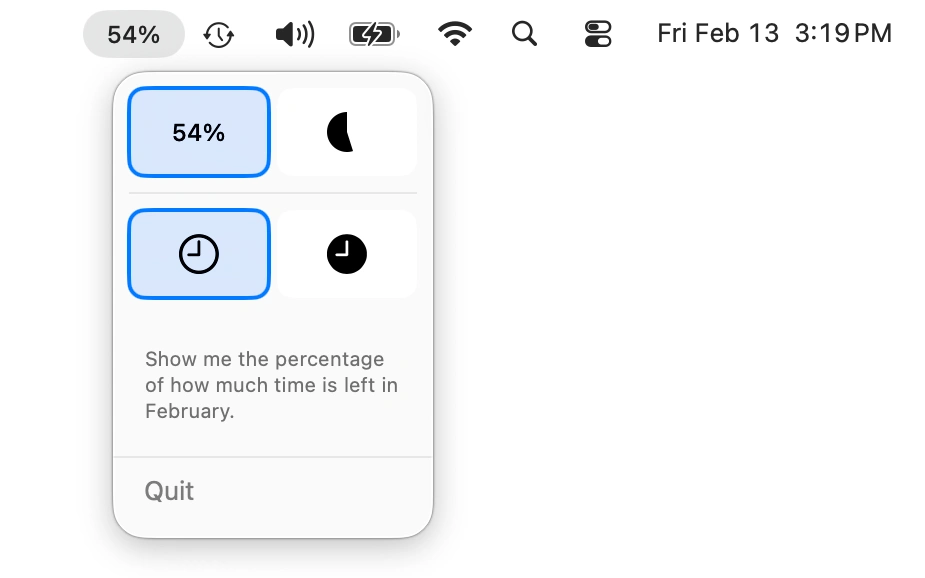Click the charging battery icon
Viewport: 925px width, 578px height.
tap(372, 33)
